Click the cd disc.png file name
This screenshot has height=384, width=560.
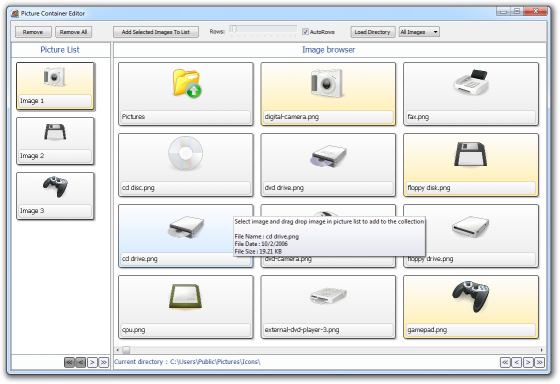tap(138, 188)
